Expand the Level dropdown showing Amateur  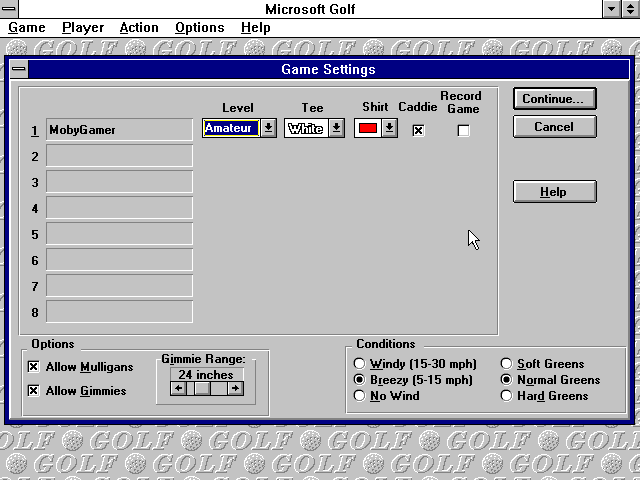point(268,128)
